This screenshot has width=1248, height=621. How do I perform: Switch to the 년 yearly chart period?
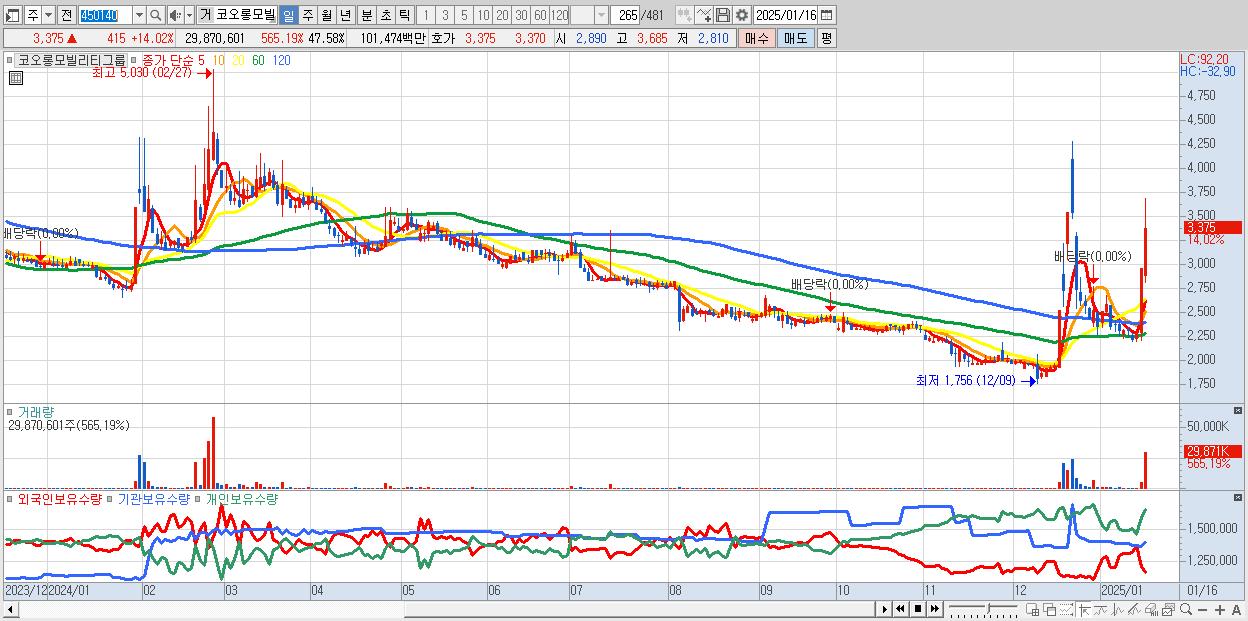pos(345,15)
